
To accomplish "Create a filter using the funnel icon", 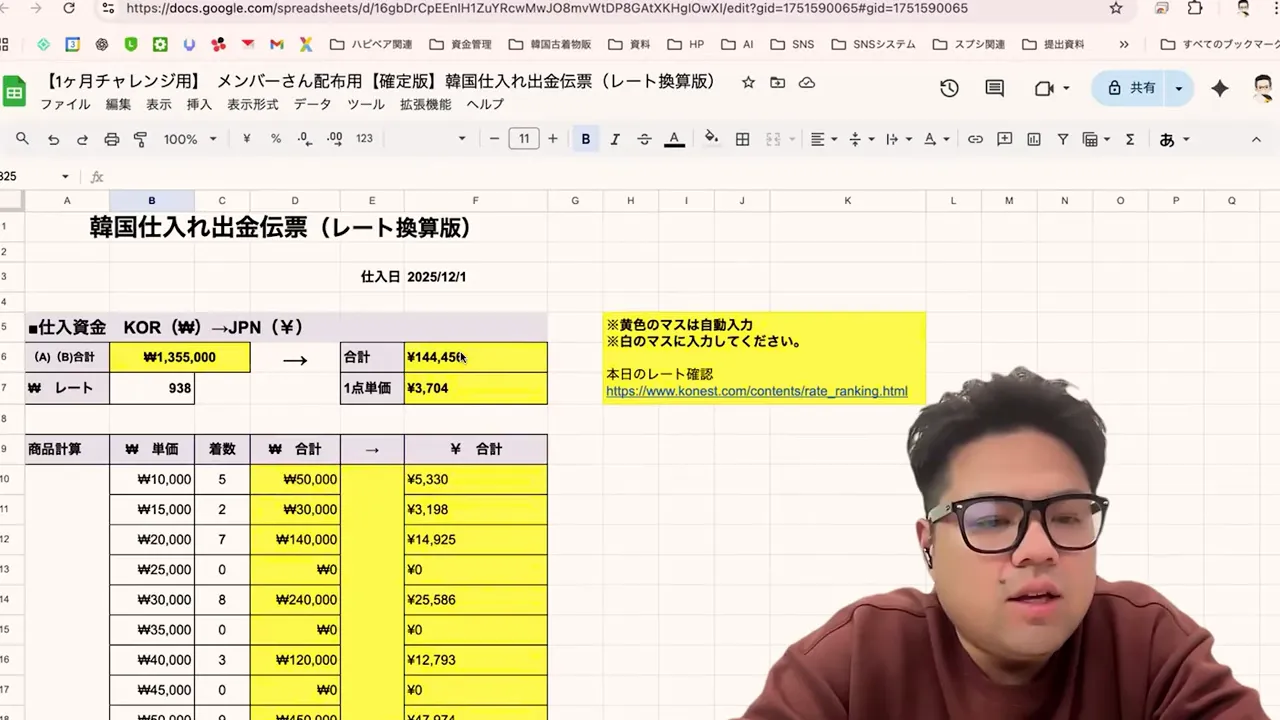I will point(1063,139).
